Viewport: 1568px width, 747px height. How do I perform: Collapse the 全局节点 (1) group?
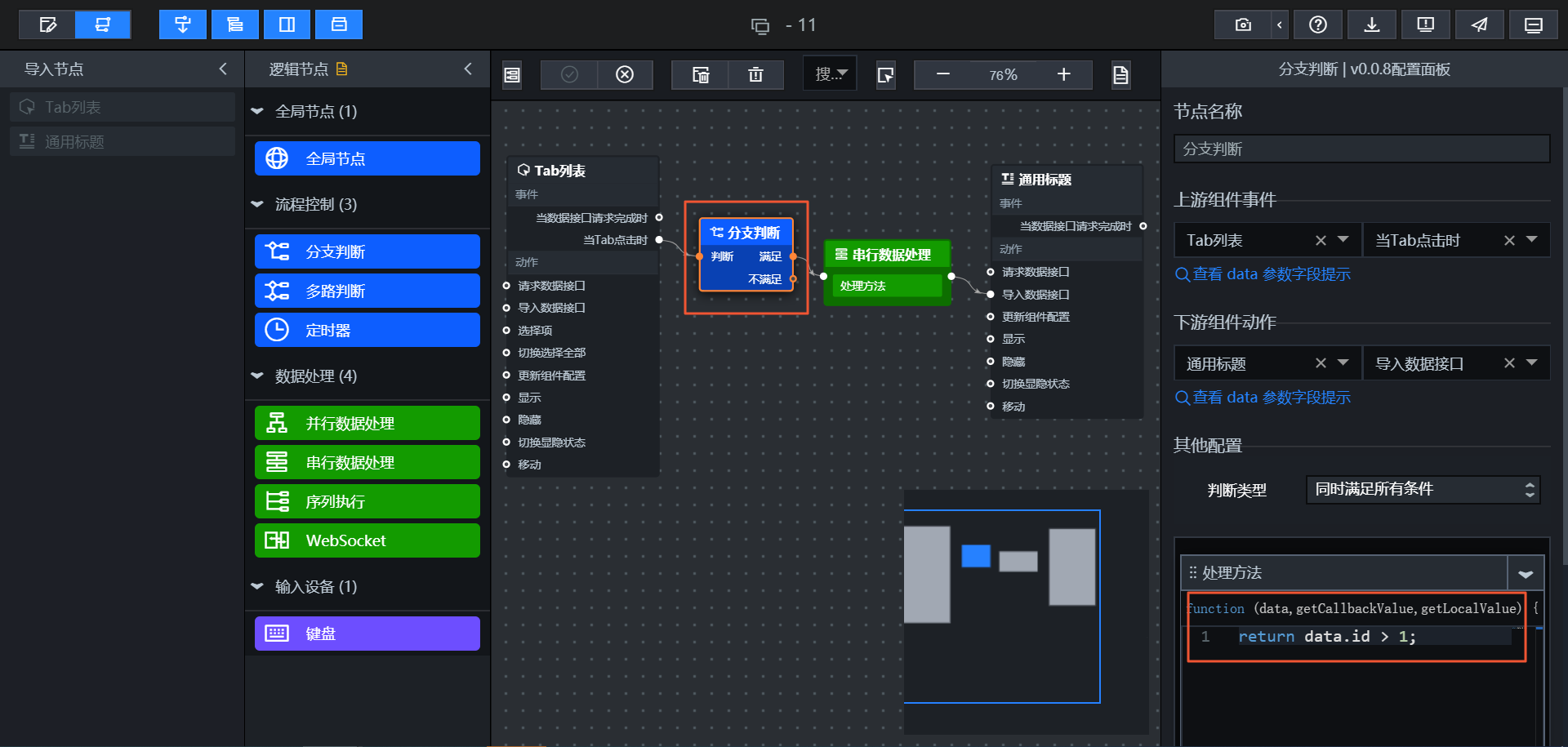click(257, 111)
